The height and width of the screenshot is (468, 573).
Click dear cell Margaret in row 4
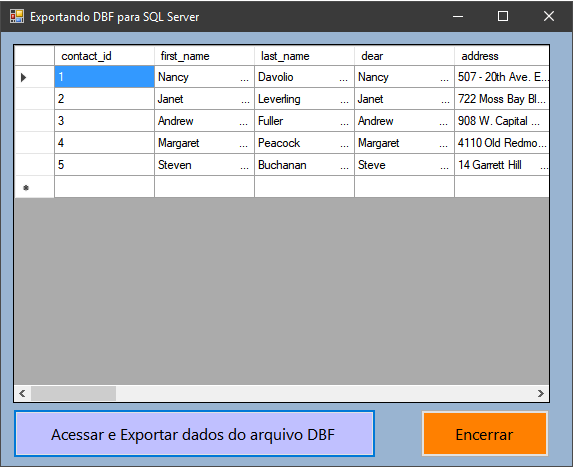click(405, 143)
